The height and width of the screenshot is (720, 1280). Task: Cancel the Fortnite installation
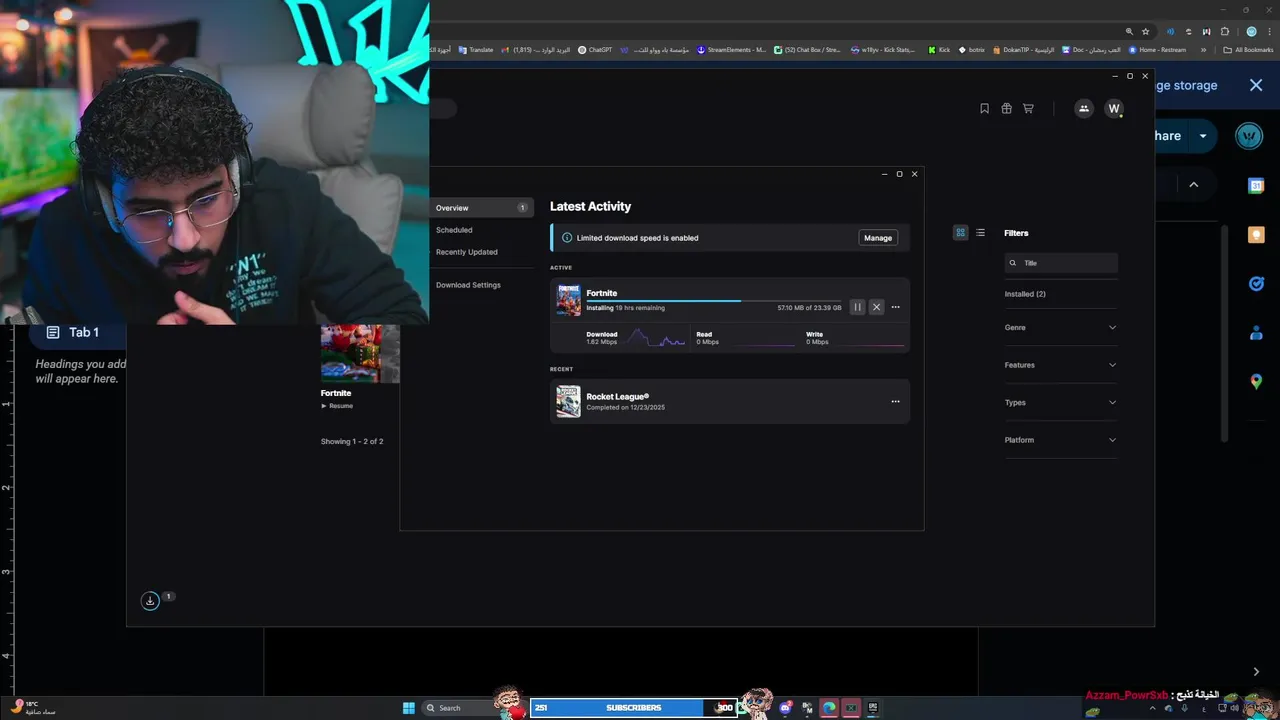876,307
